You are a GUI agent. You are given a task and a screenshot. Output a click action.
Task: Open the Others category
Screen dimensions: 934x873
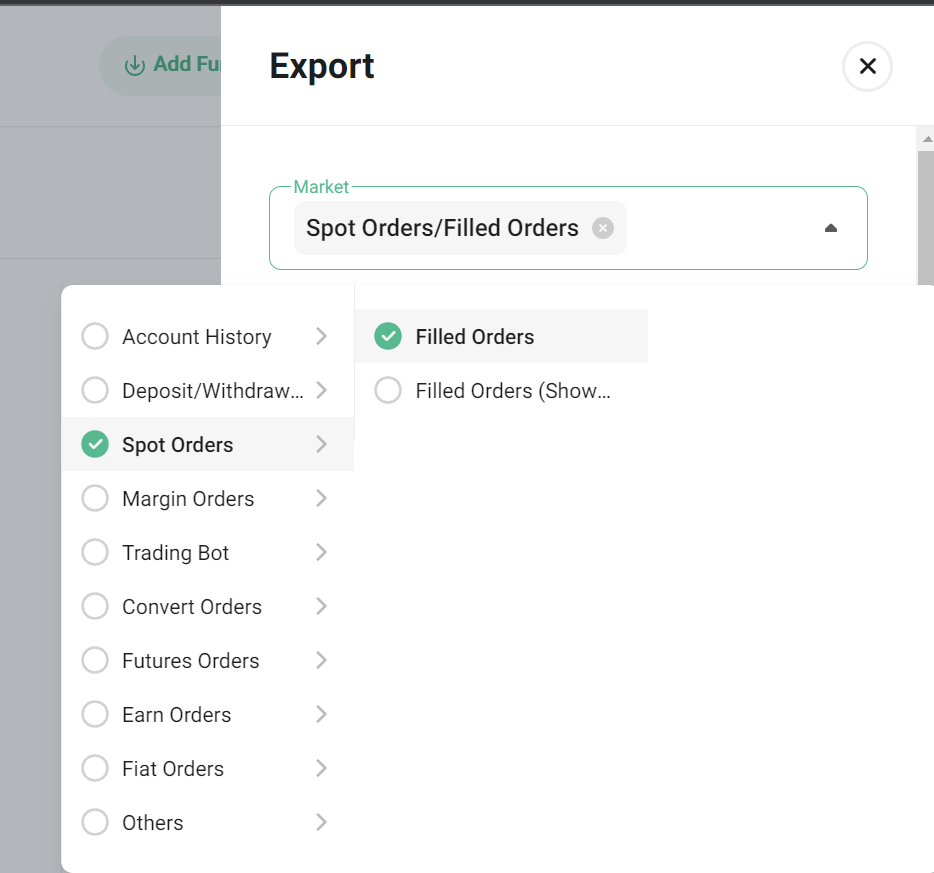tap(207, 822)
